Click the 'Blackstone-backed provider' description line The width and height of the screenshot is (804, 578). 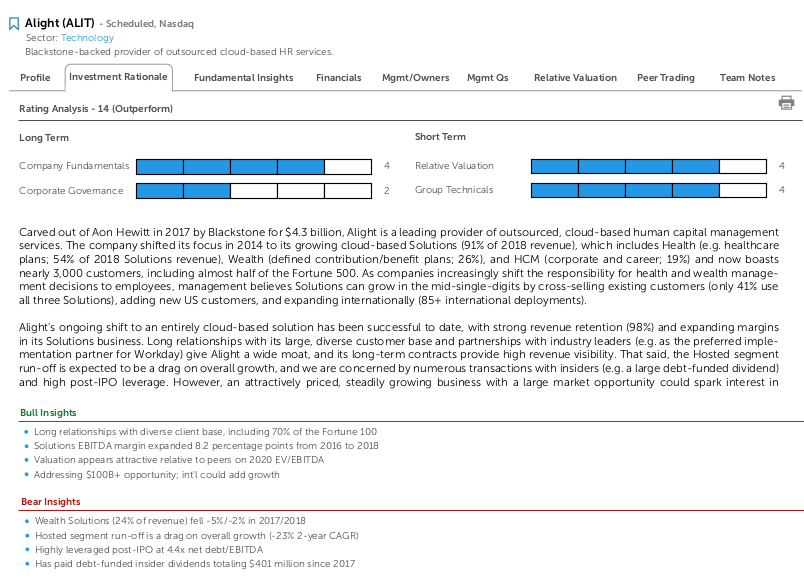coord(179,52)
